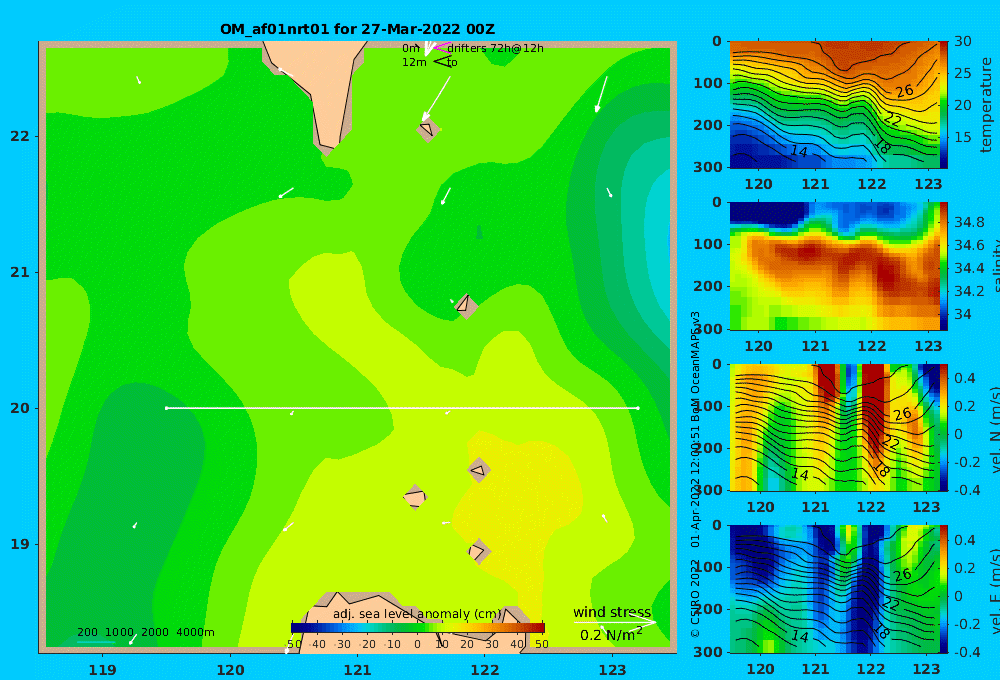This screenshot has height=680, width=1000.
Task: Click the sea level anomaly colorbar
Action: click(418, 628)
